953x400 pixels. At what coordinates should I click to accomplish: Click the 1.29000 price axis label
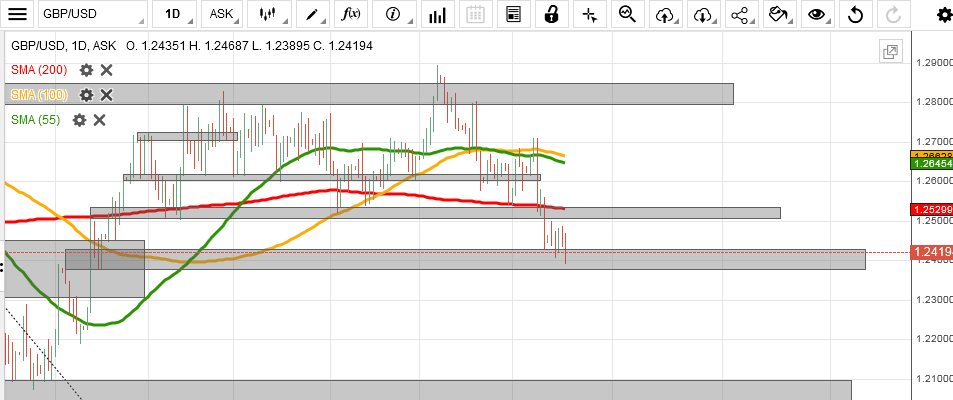pos(934,63)
